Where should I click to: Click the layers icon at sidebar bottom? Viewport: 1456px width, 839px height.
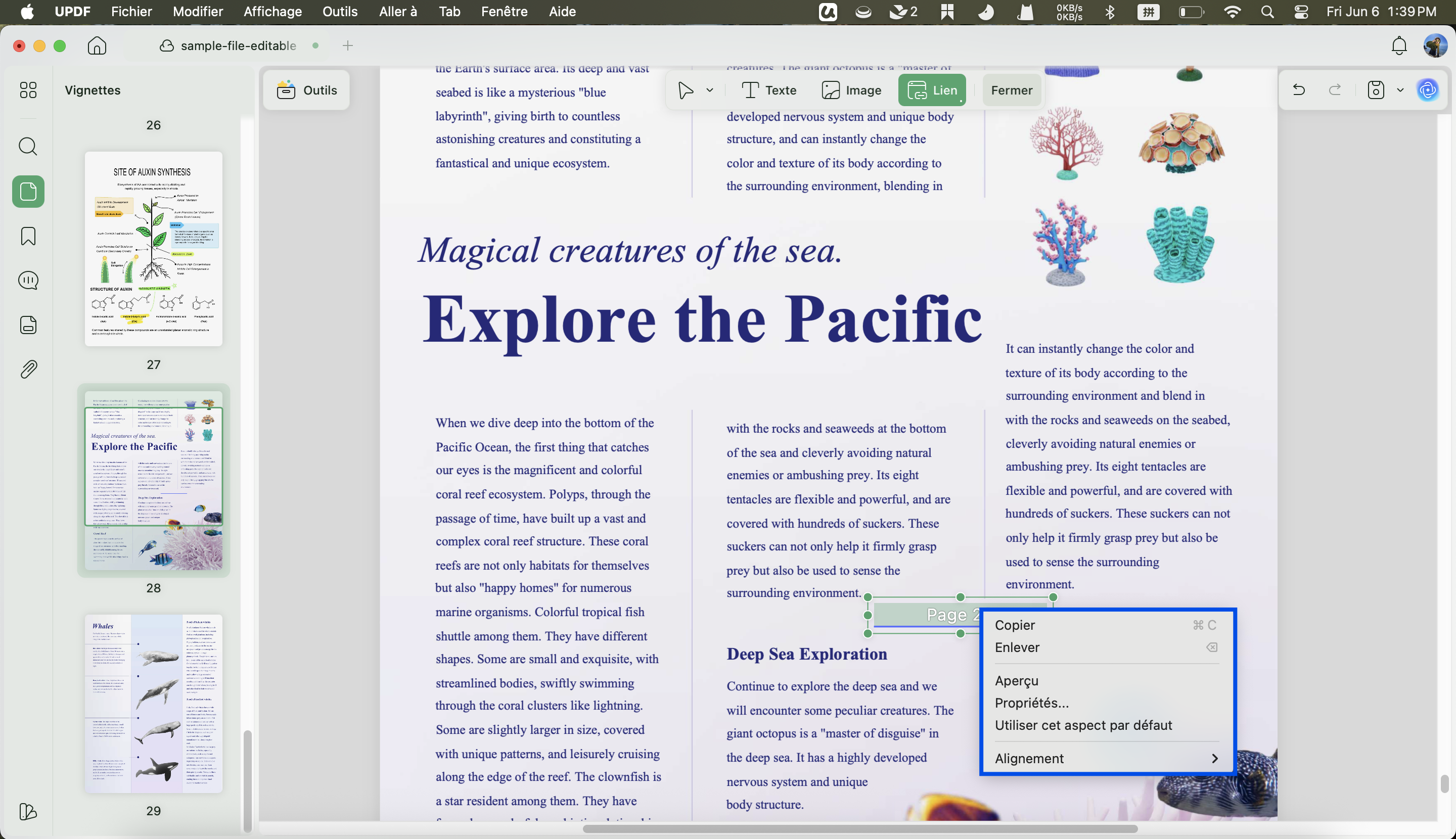click(28, 811)
